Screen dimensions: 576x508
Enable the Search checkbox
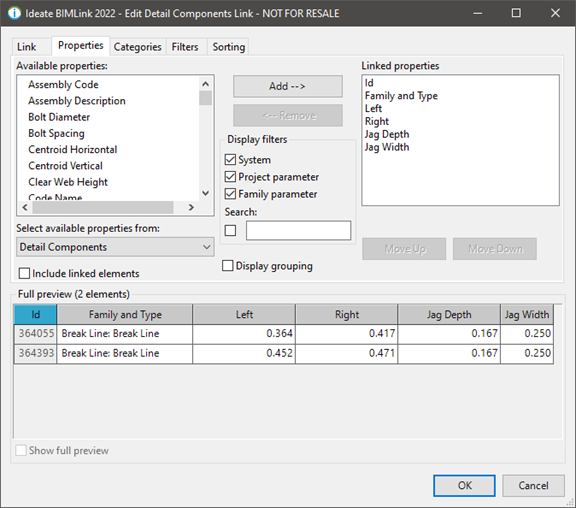[x=230, y=231]
